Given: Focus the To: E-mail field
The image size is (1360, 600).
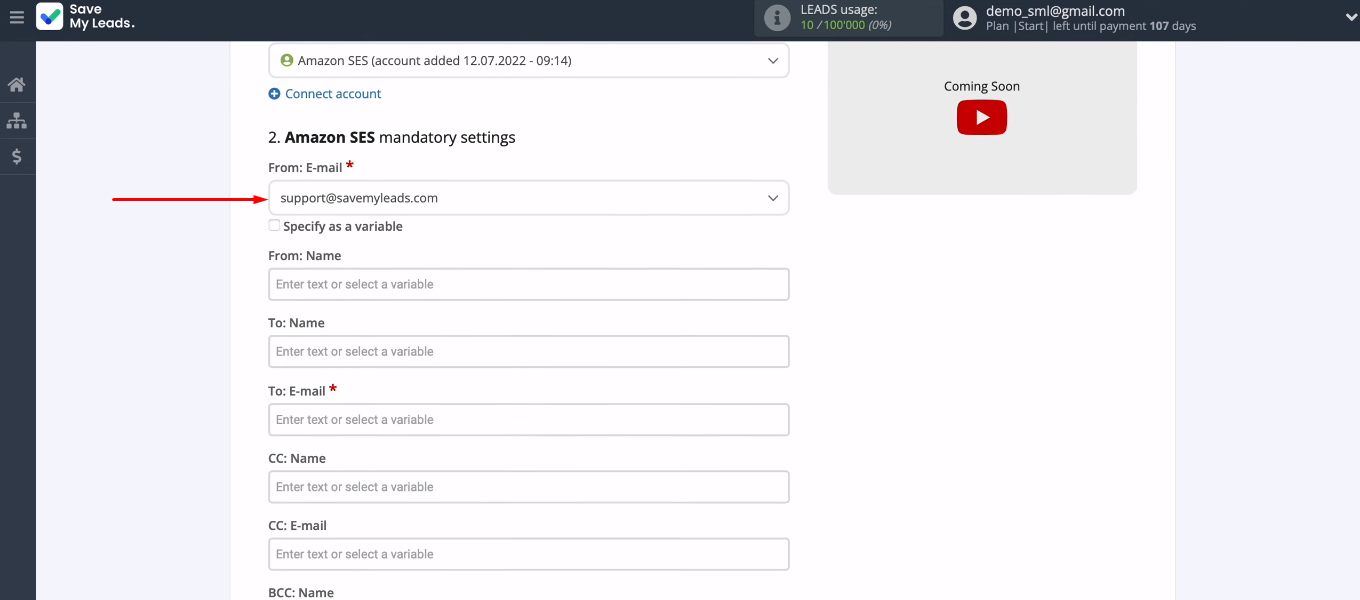Looking at the screenshot, I should pos(529,420).
